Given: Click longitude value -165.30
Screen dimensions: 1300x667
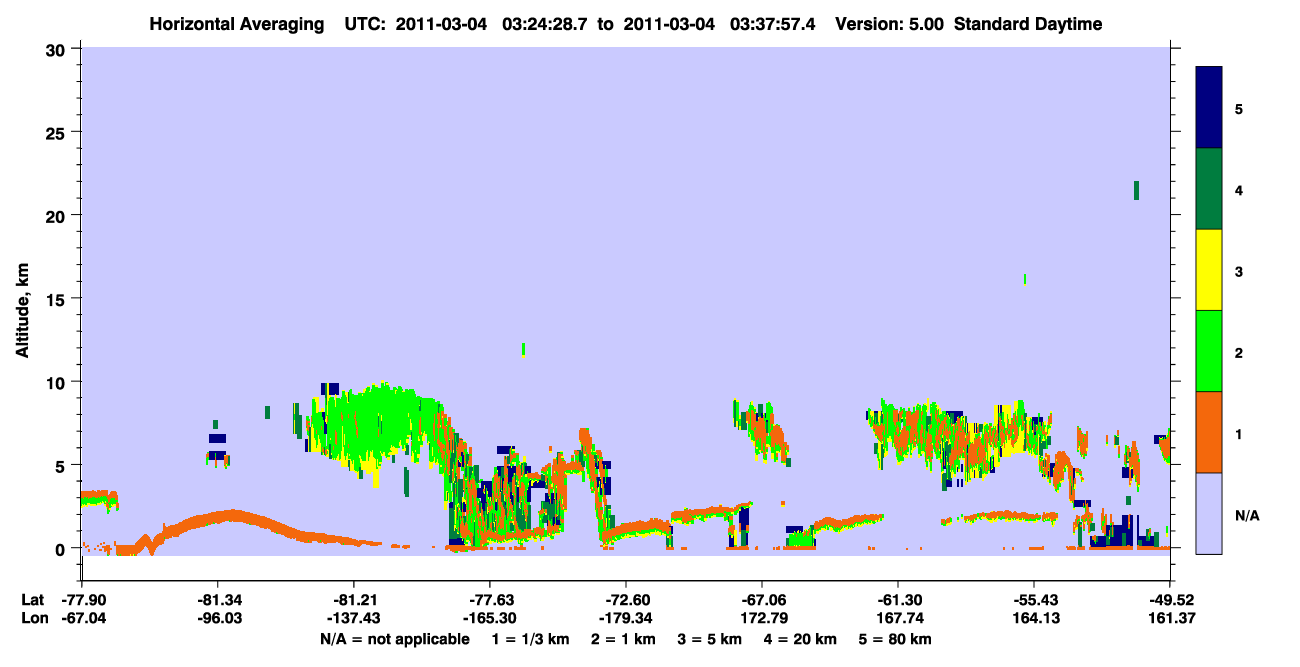Looking at the screenshot, I should pos(489,618).
